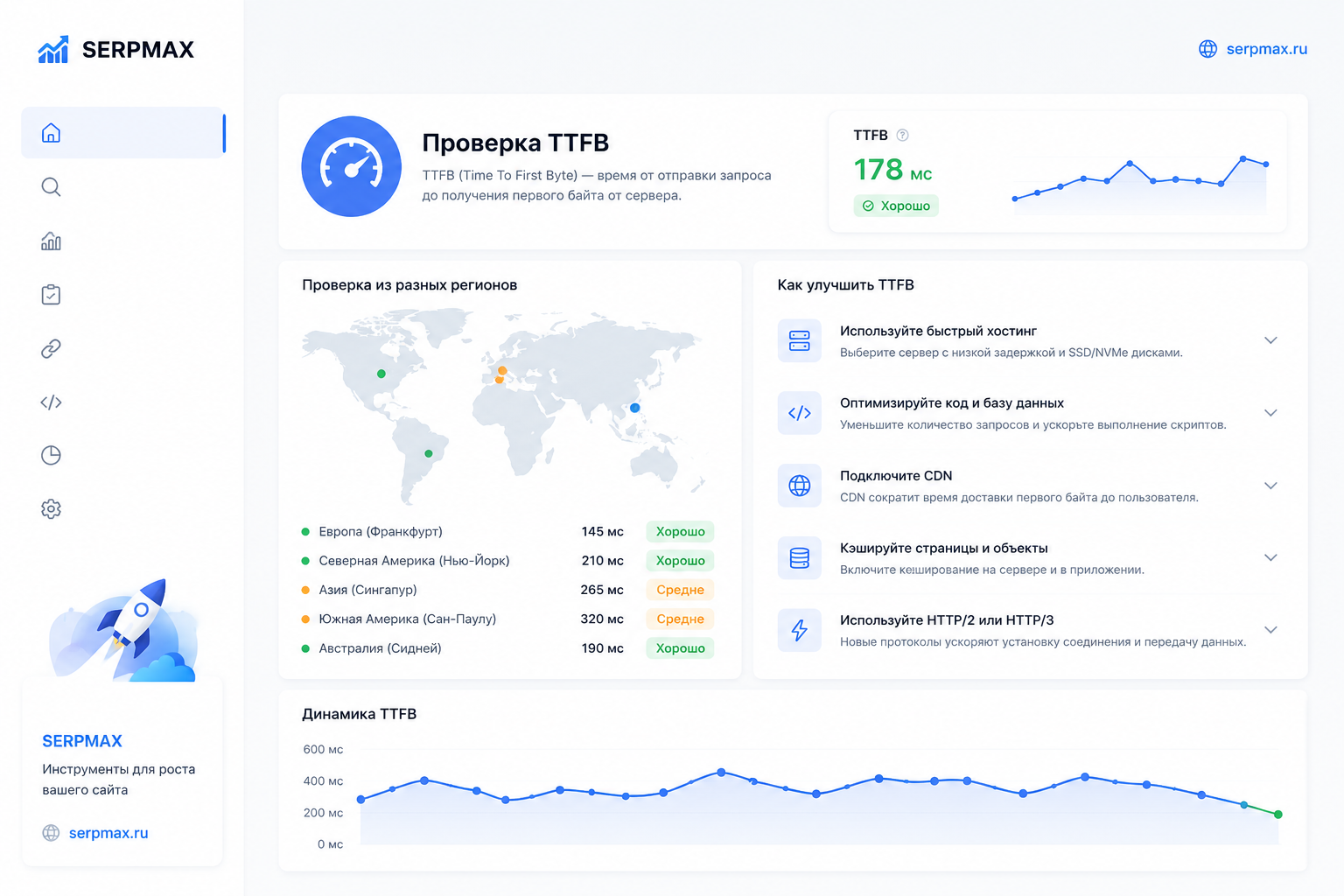Click the SERPMAX chart logo icon
Image resolution: width=1344 pixels, height=896 pixels.
pos(53,50)
